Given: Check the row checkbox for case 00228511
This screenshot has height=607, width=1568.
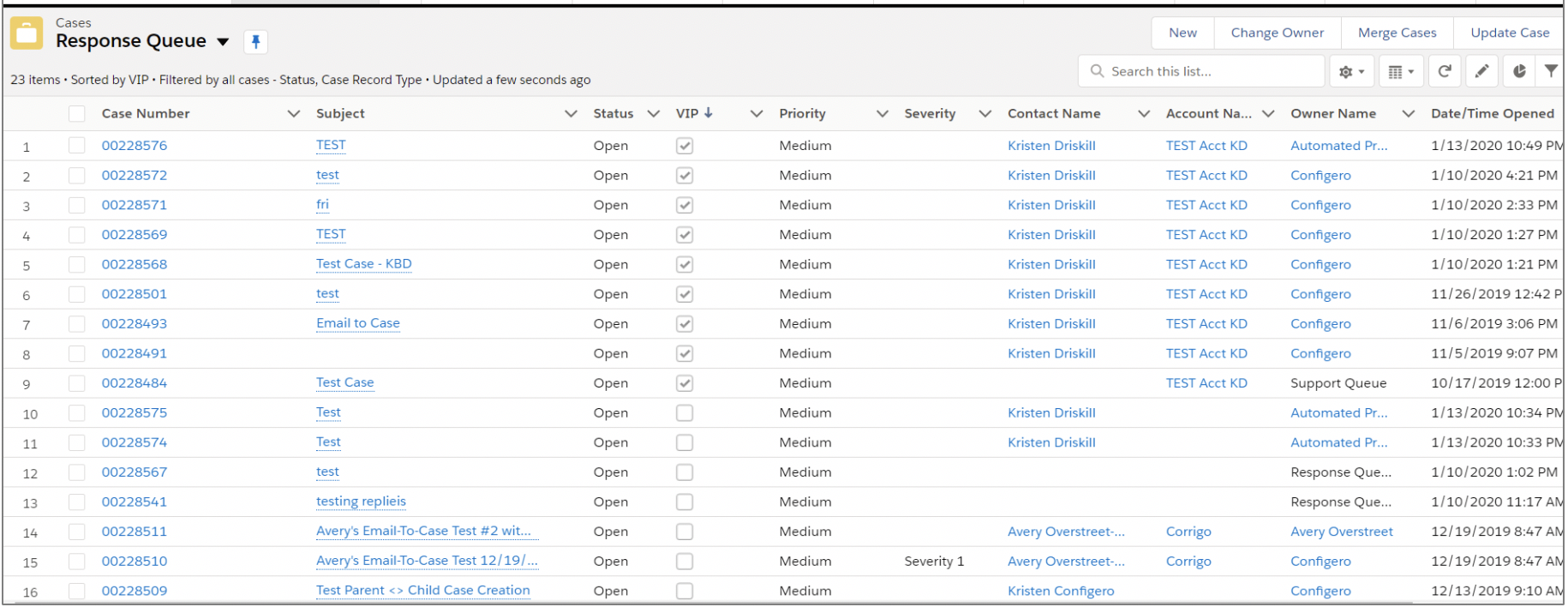Looking at the screenshot, I should [x=77, y=532].
